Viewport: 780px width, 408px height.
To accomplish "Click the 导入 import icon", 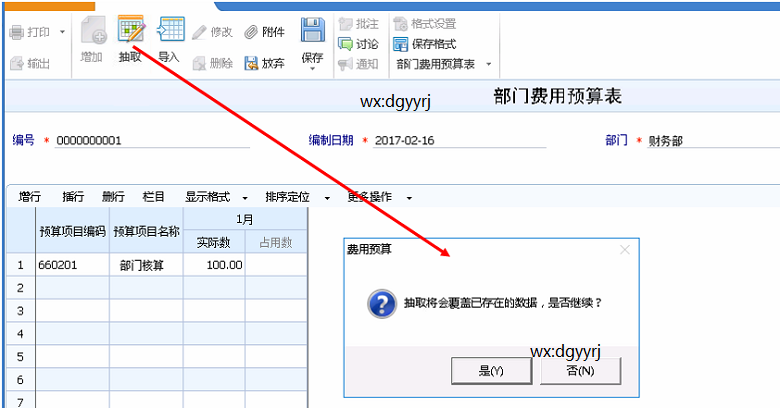I will 171,29.
